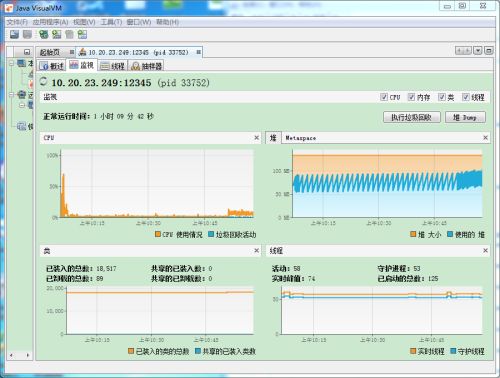Uncheck the 内存 checkbox

[x=411, y=97]
